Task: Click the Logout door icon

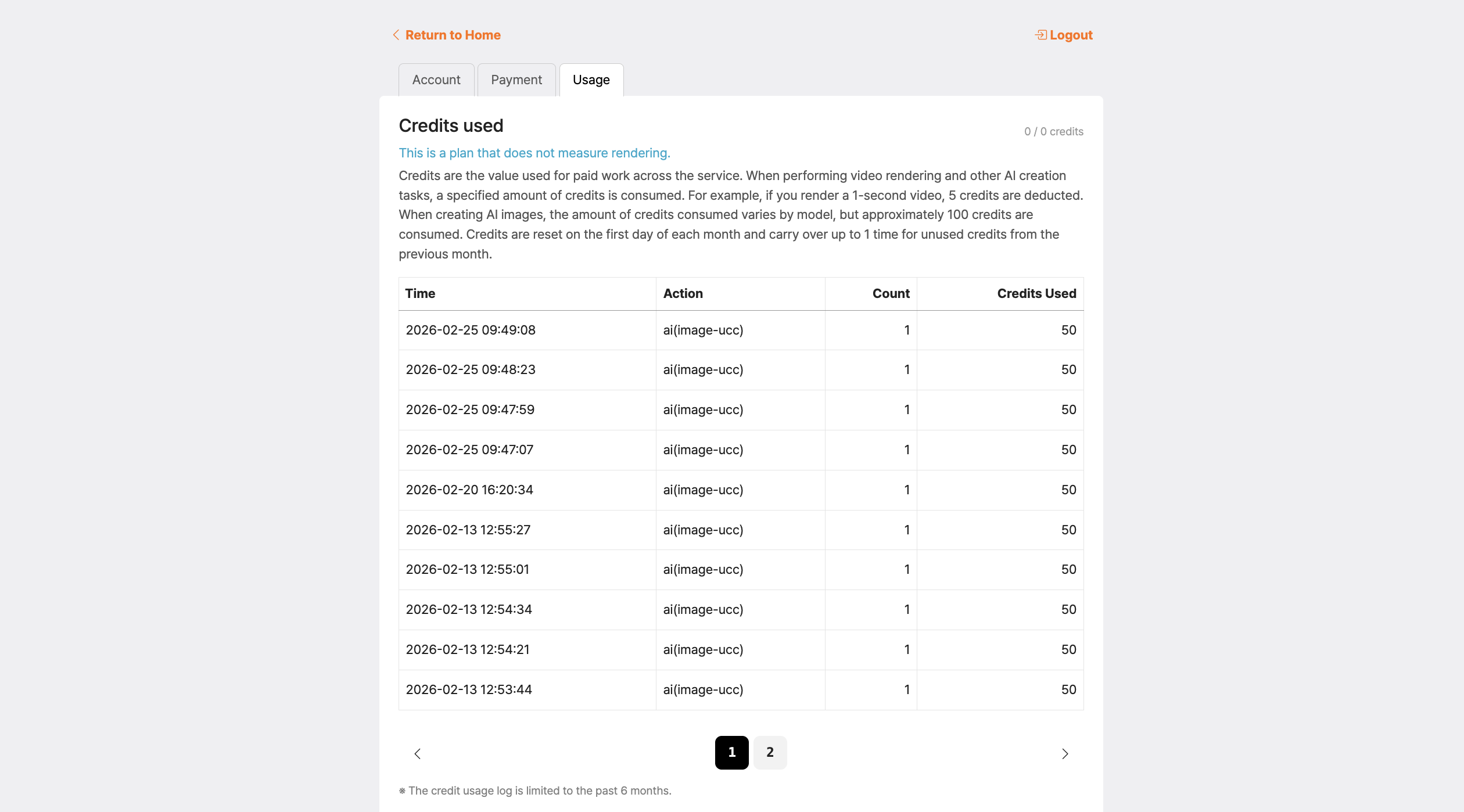Action: click(1040, 35)
